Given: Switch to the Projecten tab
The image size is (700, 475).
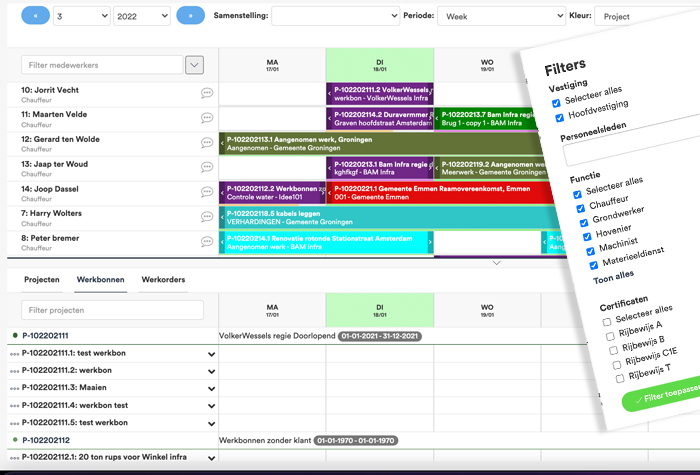Looking at the screenshot, I should (x=42, y=280).
